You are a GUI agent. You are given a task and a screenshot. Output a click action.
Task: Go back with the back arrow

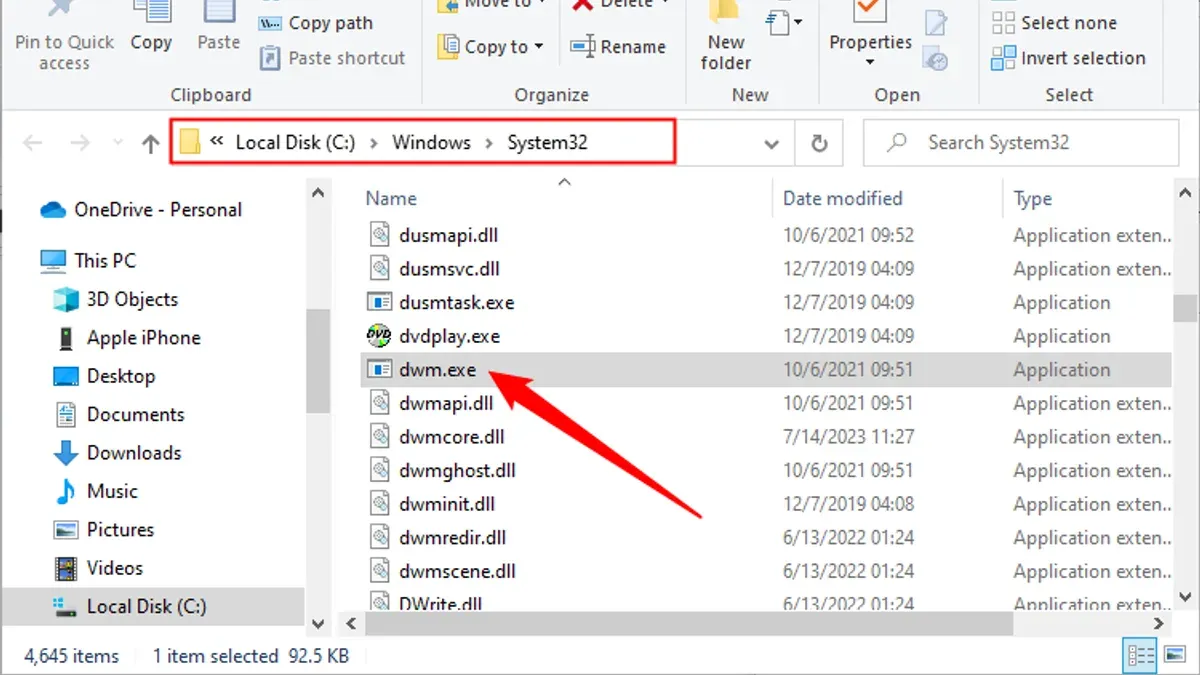32,143
